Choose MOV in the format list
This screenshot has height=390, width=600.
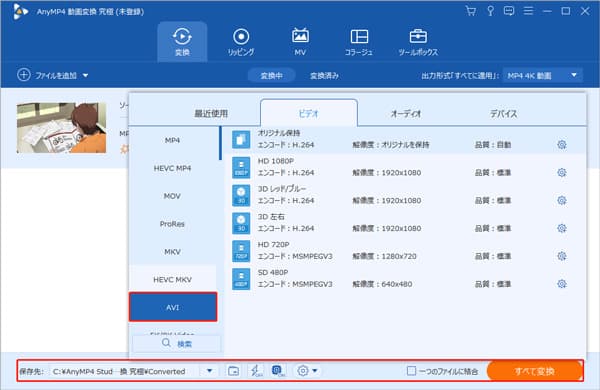[x=173, y=196]
